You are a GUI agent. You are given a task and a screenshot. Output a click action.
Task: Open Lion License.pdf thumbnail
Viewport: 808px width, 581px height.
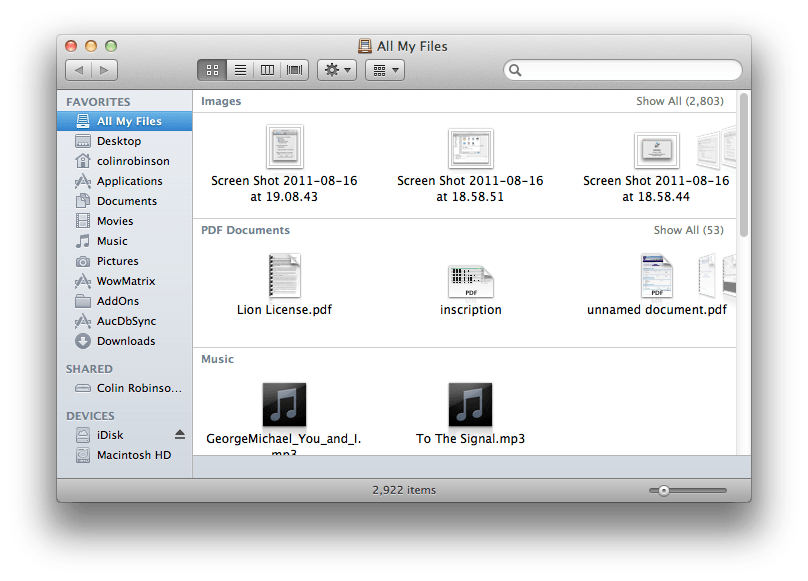pyautogui.click(x=285, y=278)
